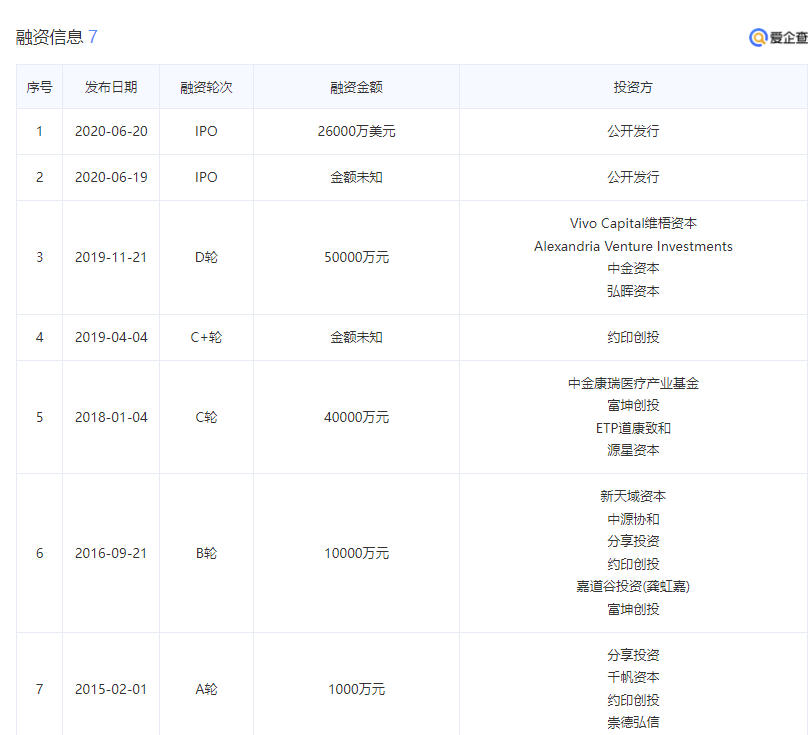Click the 发布日期 column header
812x735 pixels.
pos(111,87)
